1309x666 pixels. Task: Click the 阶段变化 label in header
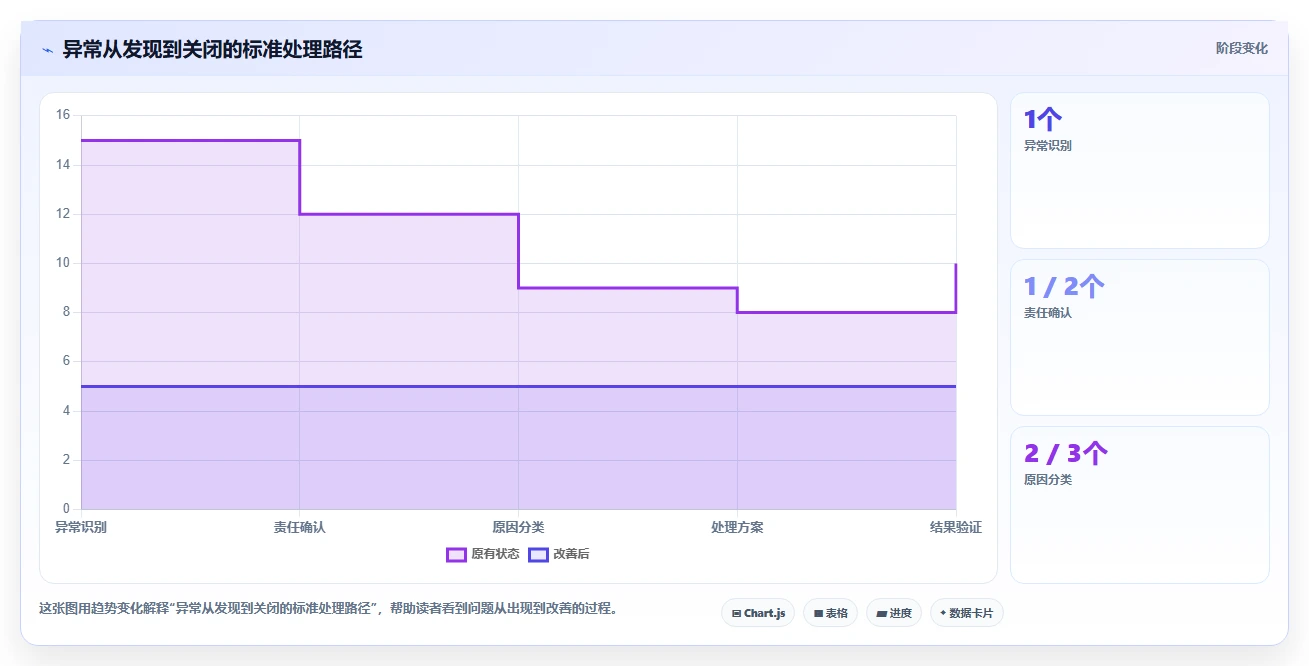point(1241,49)
